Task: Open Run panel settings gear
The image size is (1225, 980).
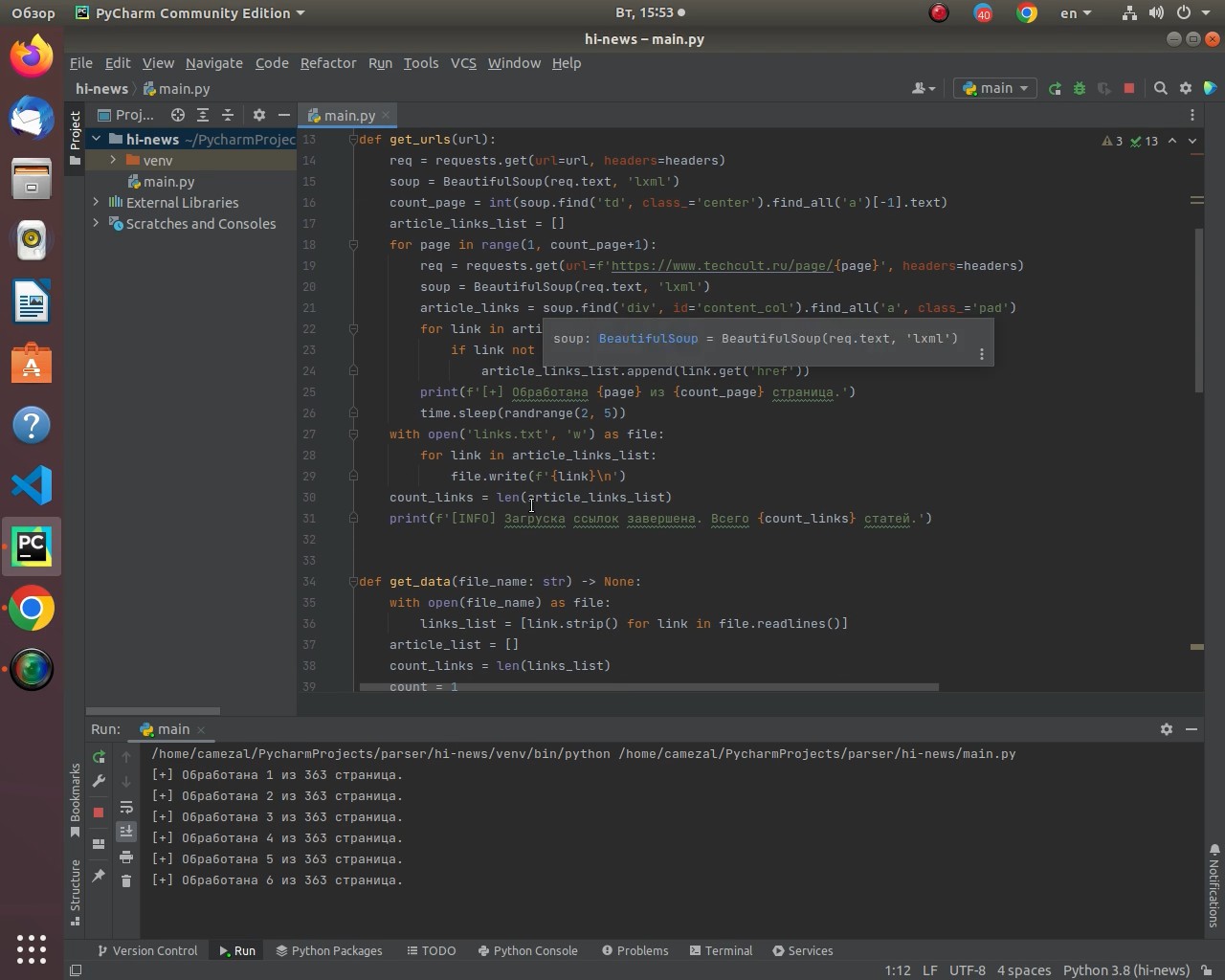Action: [1166, 729]
